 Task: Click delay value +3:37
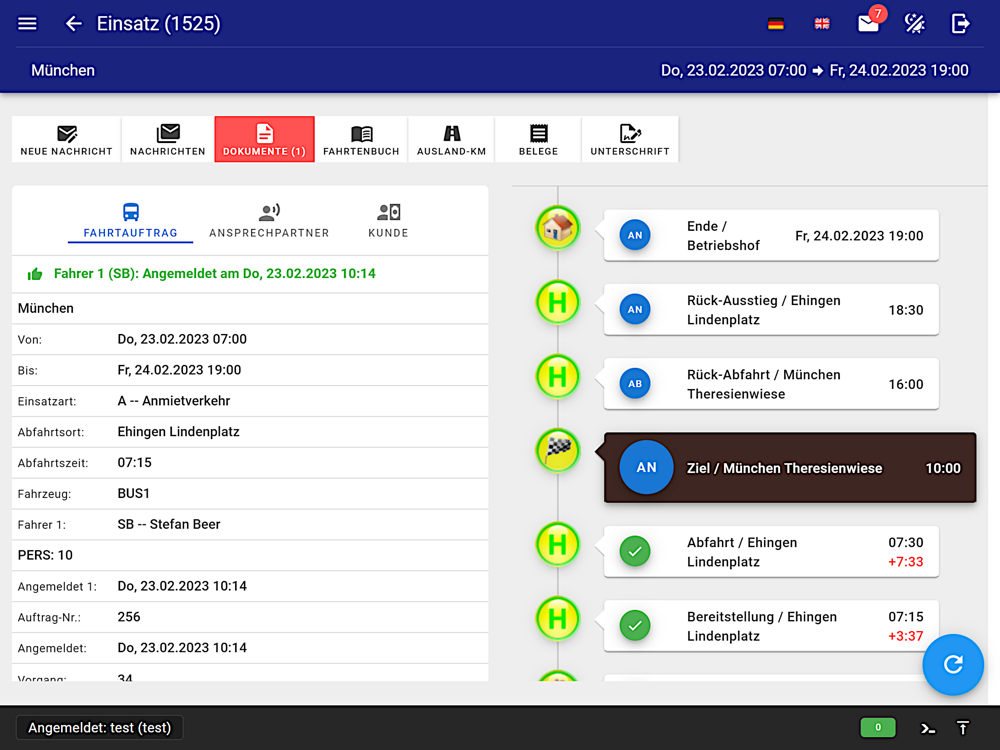click(x=906, y=636)
